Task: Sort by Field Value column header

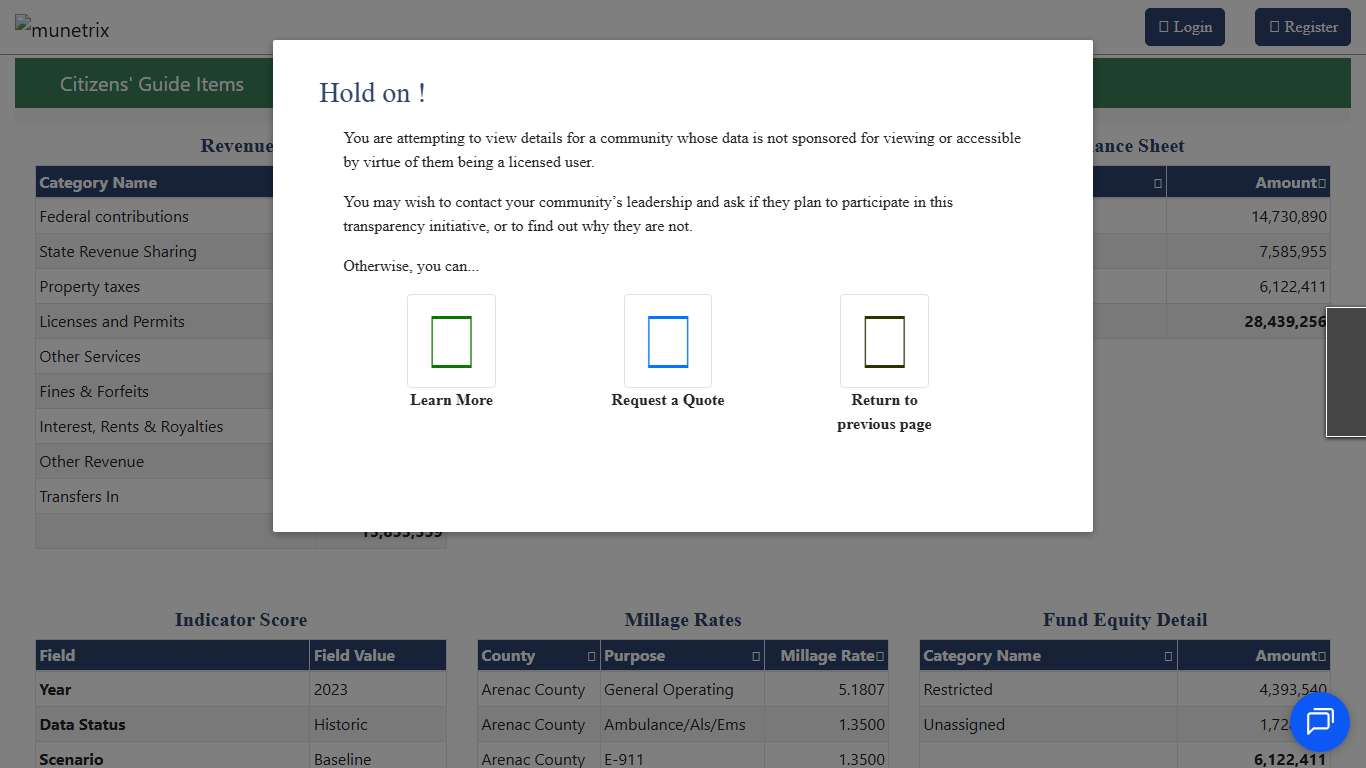Action: coord(355,656)
